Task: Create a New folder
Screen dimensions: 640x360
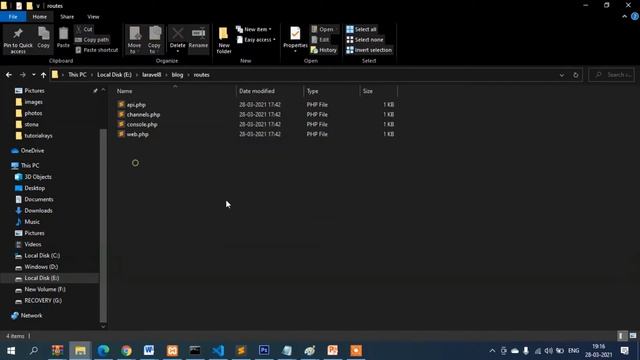Action: [224, 40]
